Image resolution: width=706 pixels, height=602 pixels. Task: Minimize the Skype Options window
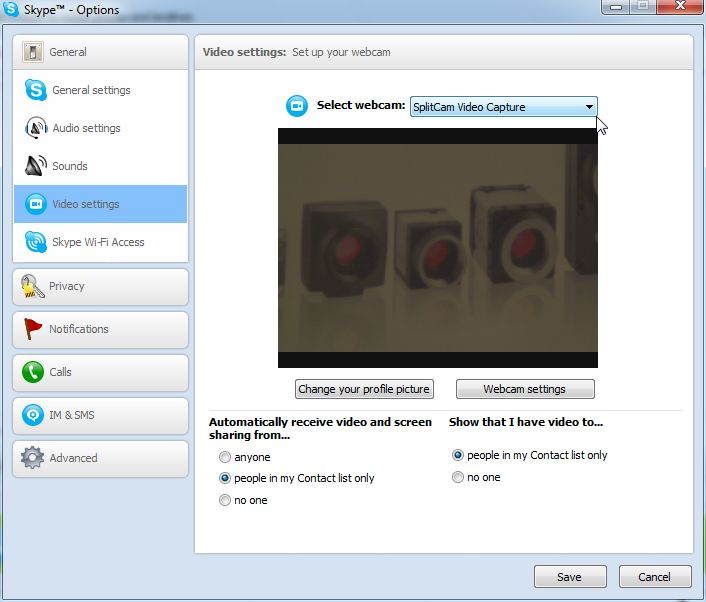click(615, 7)
